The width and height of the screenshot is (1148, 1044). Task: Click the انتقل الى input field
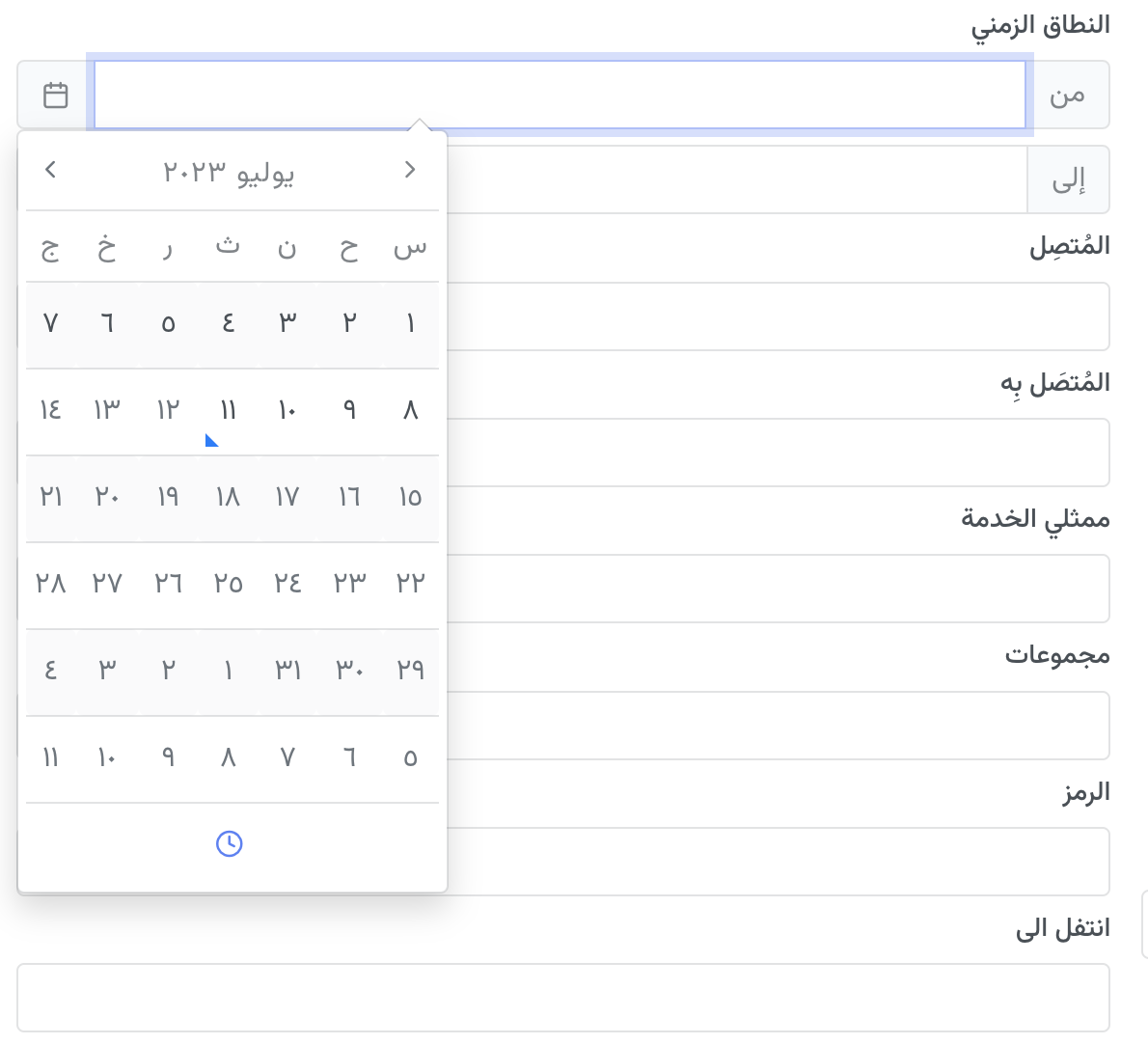pos(563,998)
